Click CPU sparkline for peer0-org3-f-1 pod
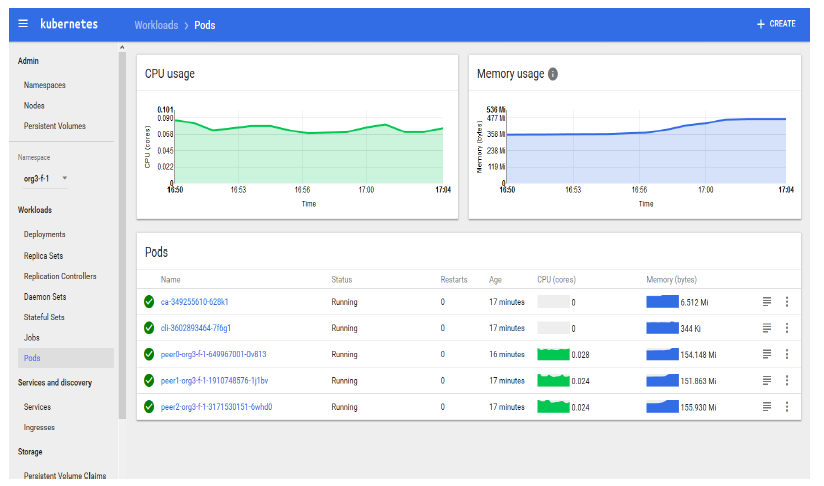Screen dimensions: 824x486 [553, 354]
